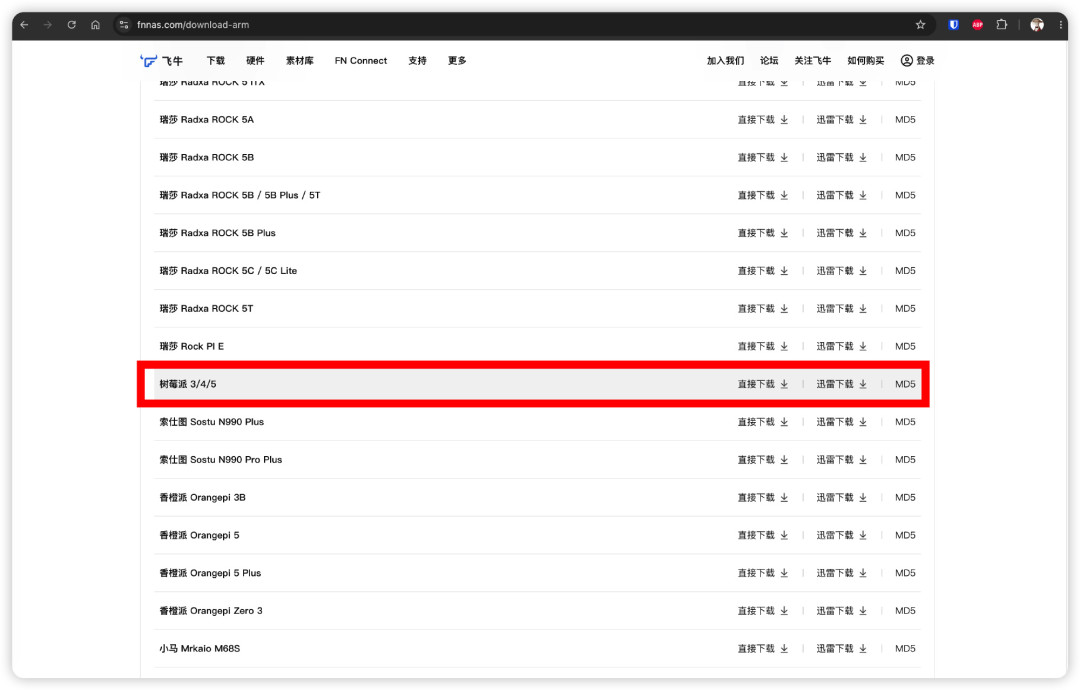
Task: Open the Bitwarden shield extension
Action: (953, 25)
